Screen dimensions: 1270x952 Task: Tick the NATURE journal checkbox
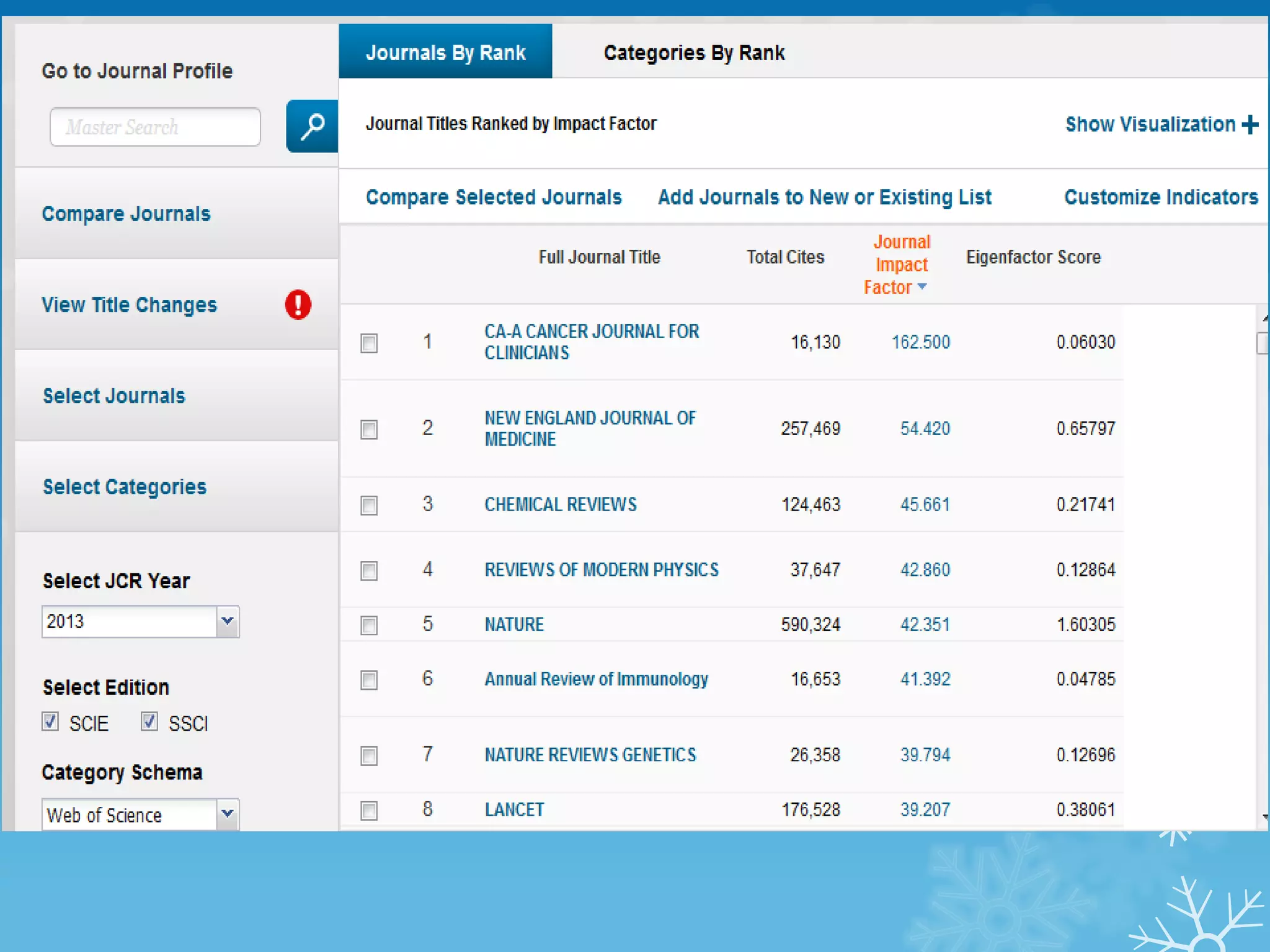pyautogui.click(x=369, y=625)
